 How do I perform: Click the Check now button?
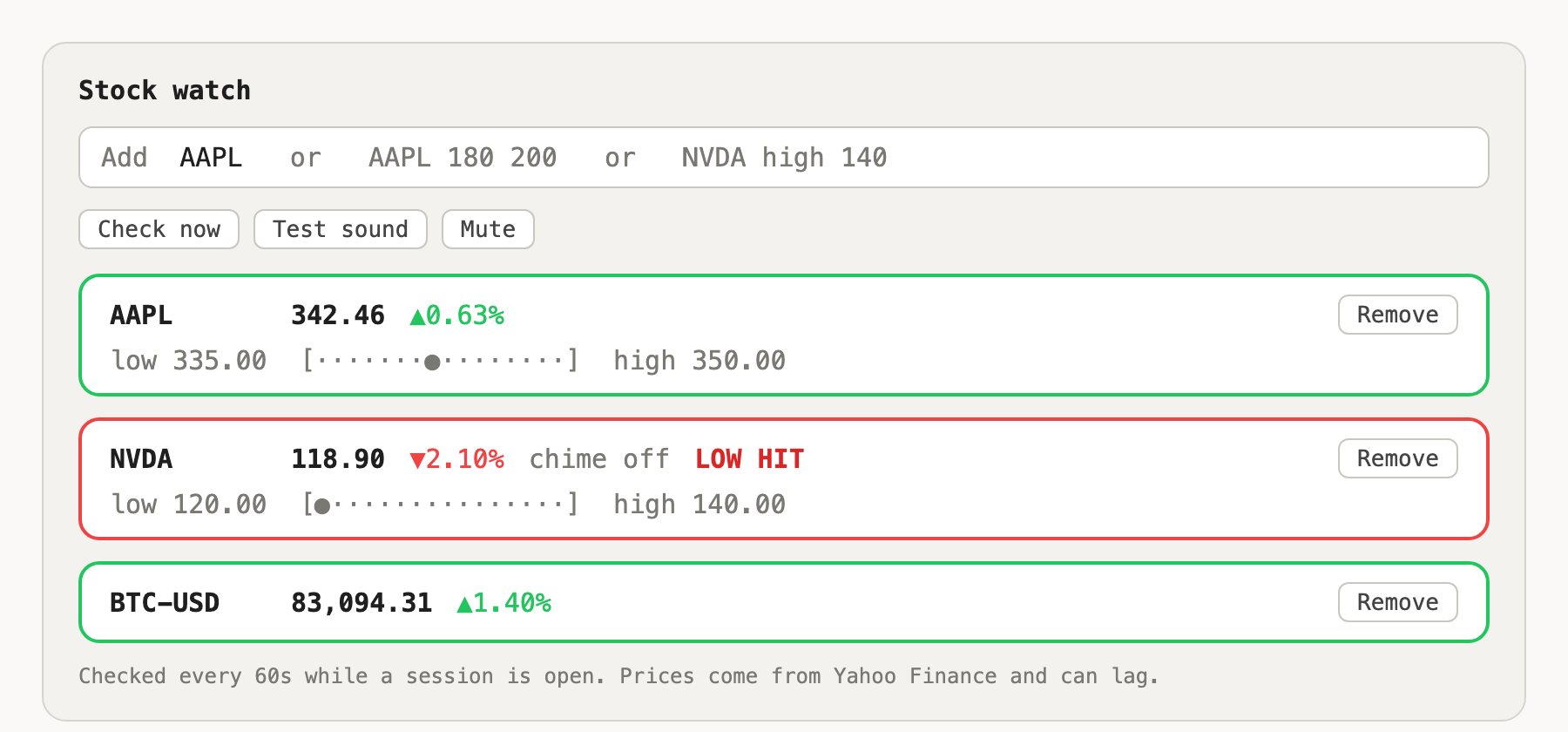pos(159,229)
